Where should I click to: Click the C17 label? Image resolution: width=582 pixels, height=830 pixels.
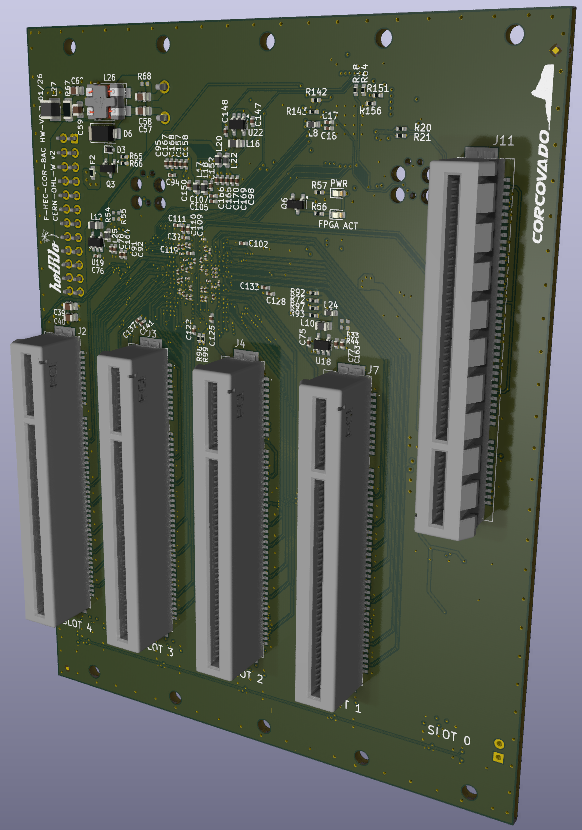[x=330, y=115]
